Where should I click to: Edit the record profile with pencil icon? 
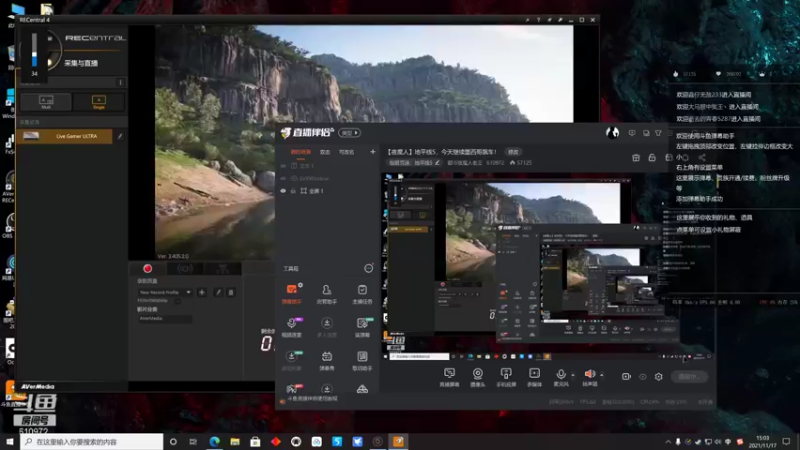tap(218, 292)
